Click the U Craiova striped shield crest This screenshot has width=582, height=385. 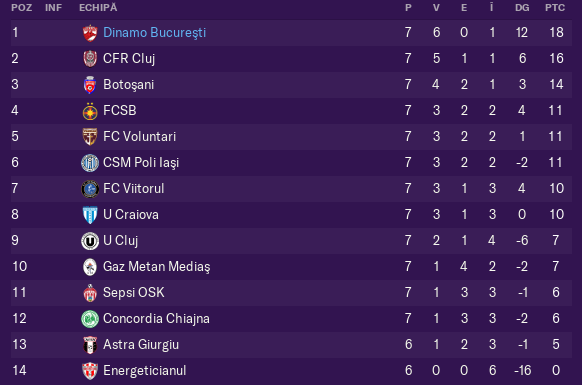click(90, 215)
